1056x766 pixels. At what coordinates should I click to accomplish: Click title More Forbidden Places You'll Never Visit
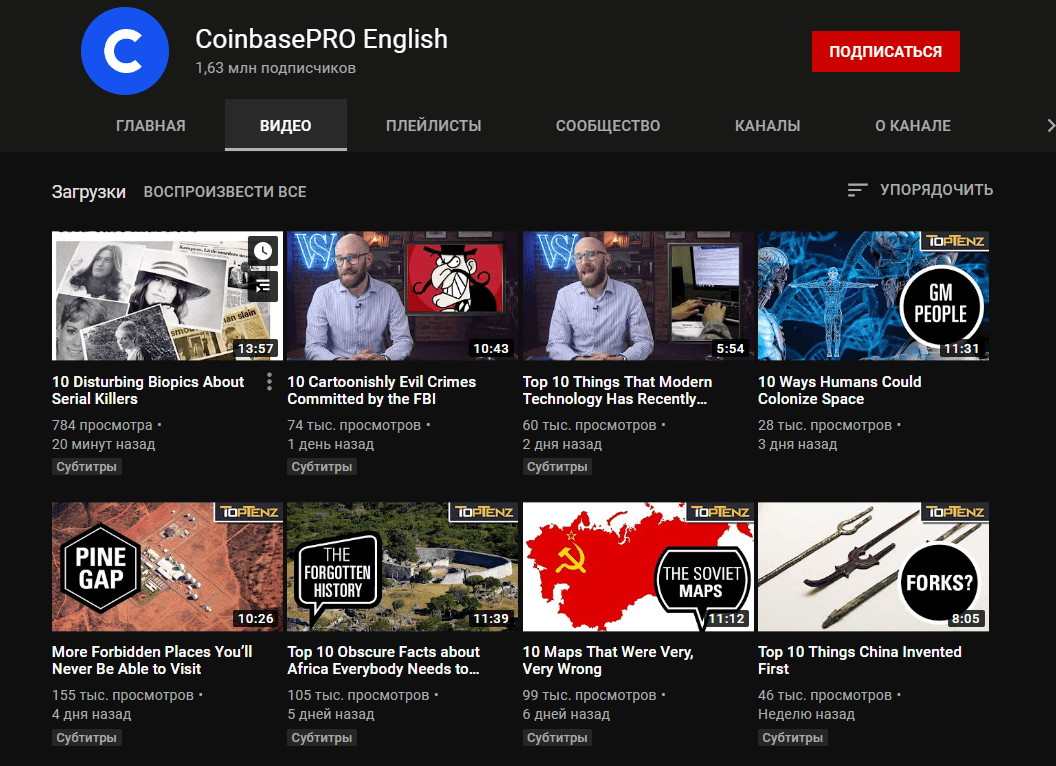point(152,660)
